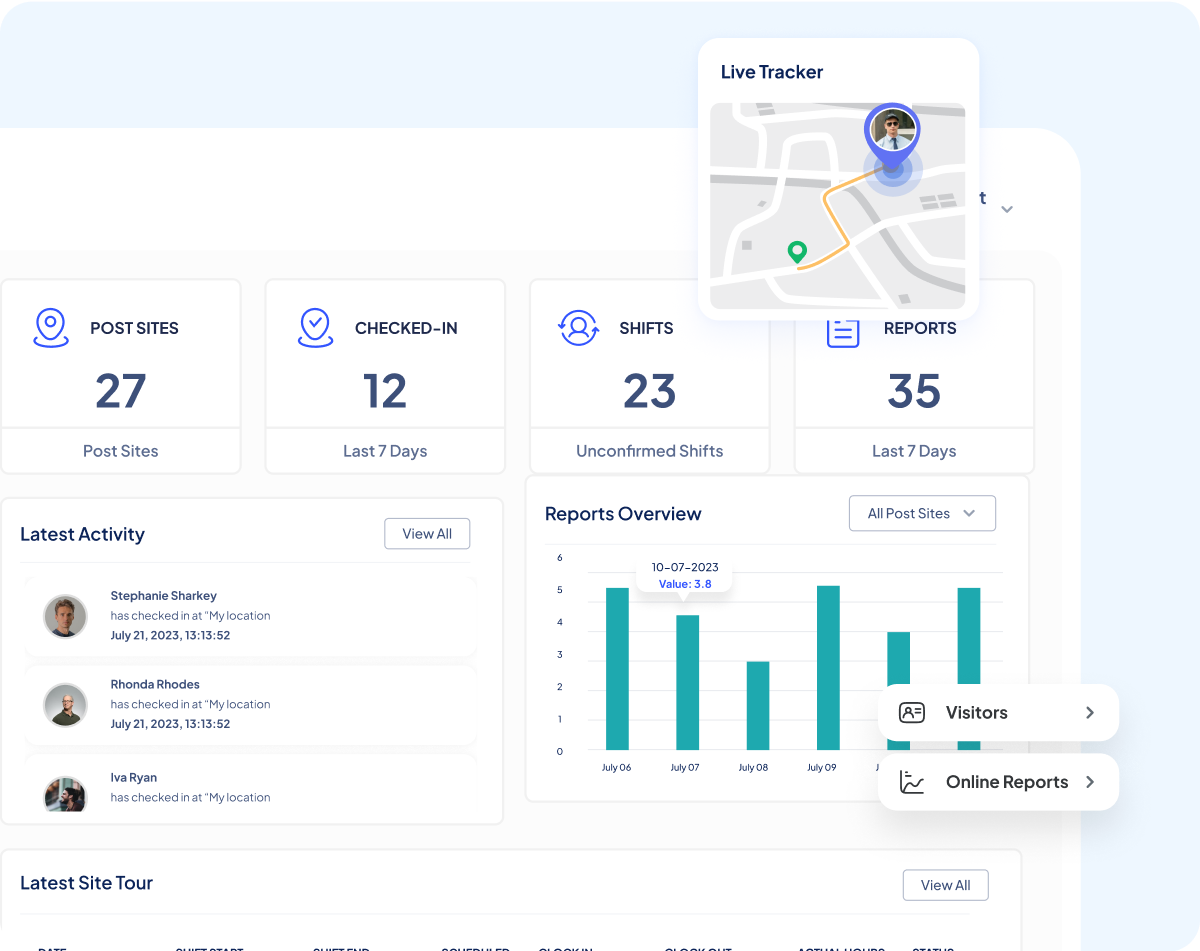Select the Online Reports chart icon
1200x951 pixels.
912,781
